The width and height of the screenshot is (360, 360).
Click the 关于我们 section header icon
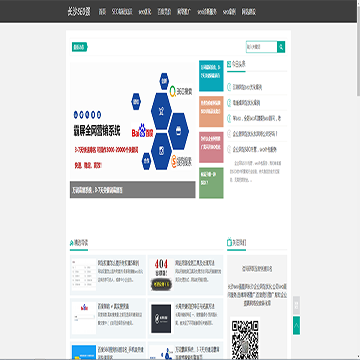(229, 242)
